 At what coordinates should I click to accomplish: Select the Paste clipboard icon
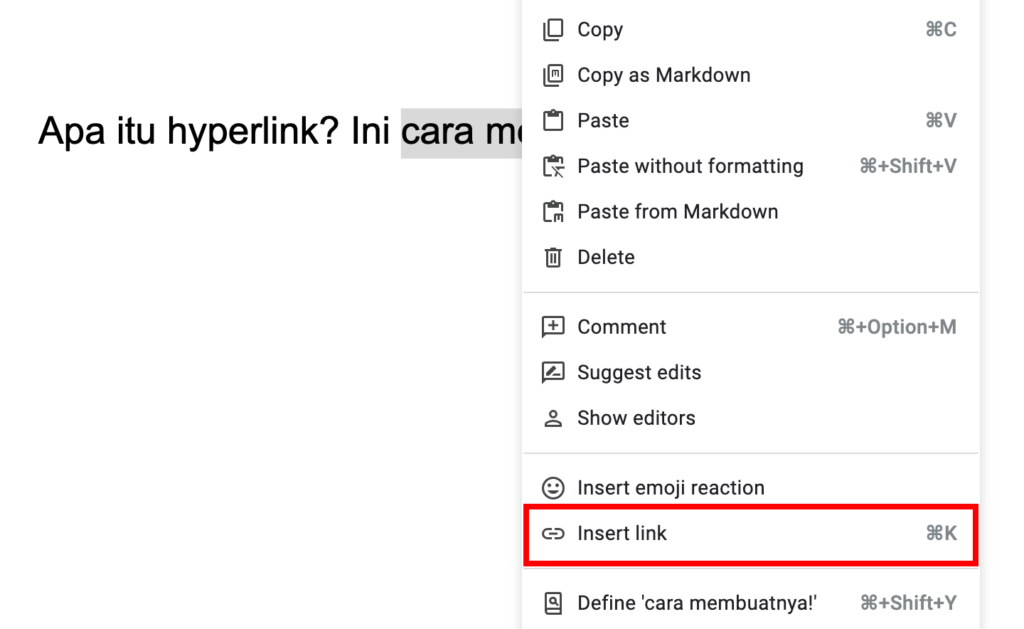point(553,120)
